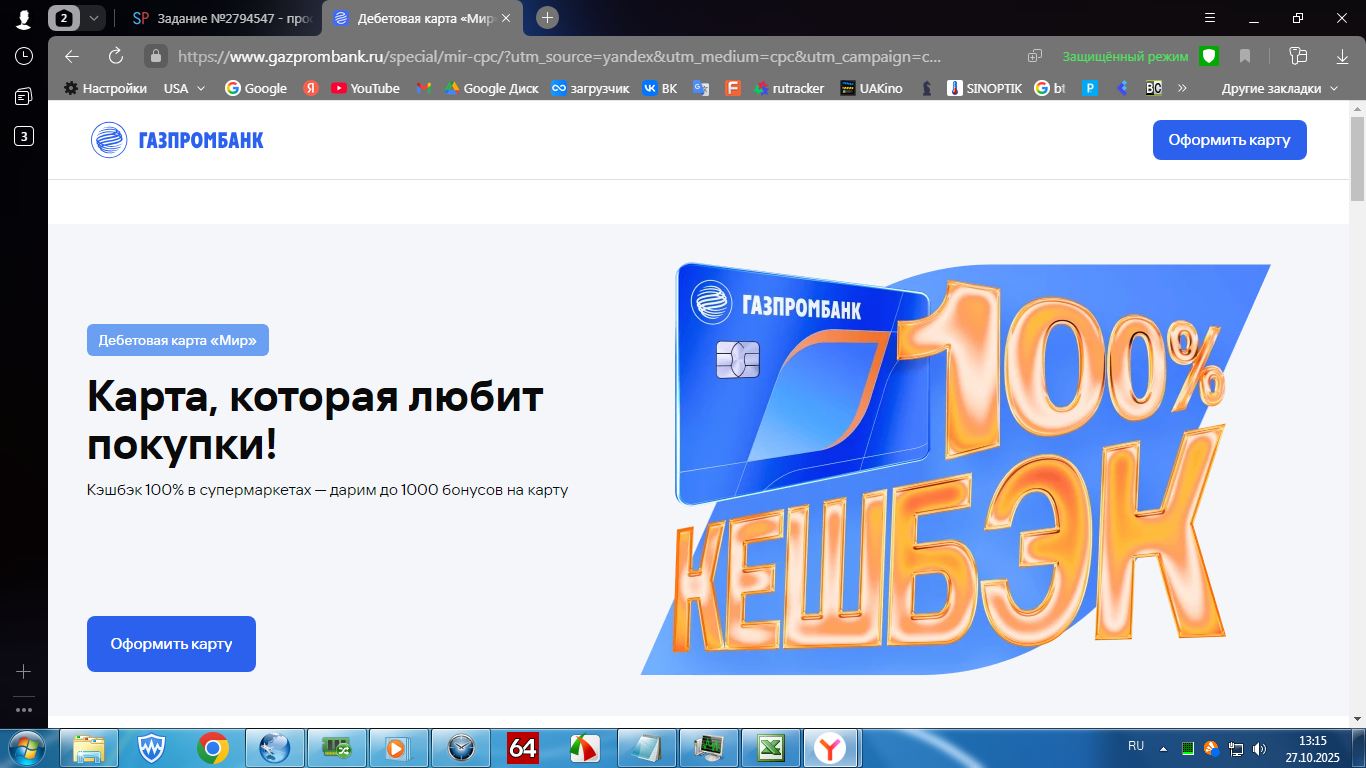The width and height of the screenshot is (1366, 768).
Task: Open the collections icon in the sidebar
Action: coord(23,96)
